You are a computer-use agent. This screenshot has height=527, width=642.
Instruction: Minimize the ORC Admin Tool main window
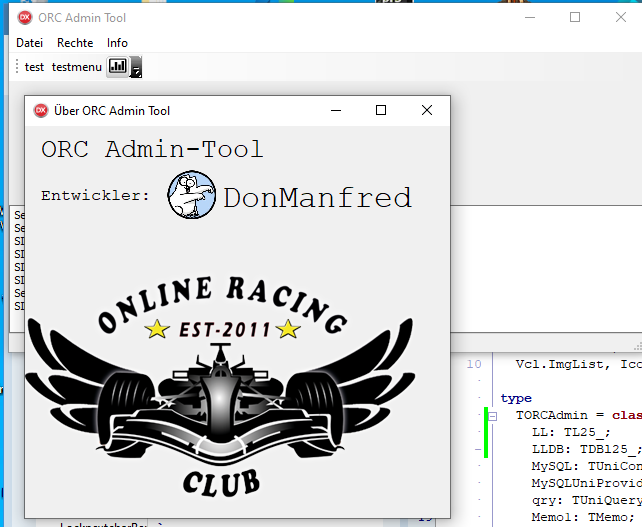tap(529, 17)
